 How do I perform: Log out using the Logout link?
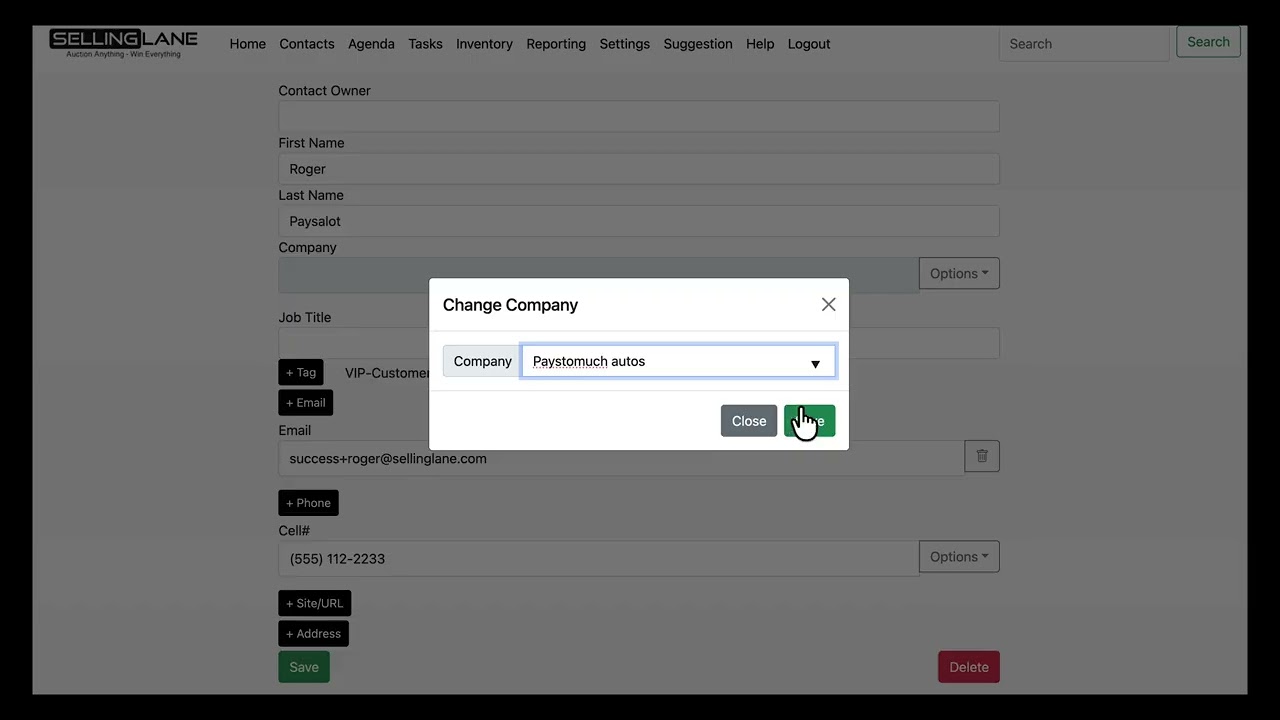809,44
